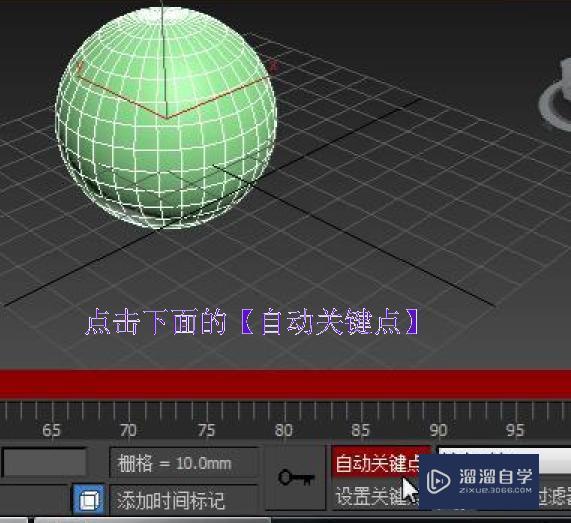Click frame 70 on the timeline
Viewport: 571px width, 523px height.
tap(128, 430)
